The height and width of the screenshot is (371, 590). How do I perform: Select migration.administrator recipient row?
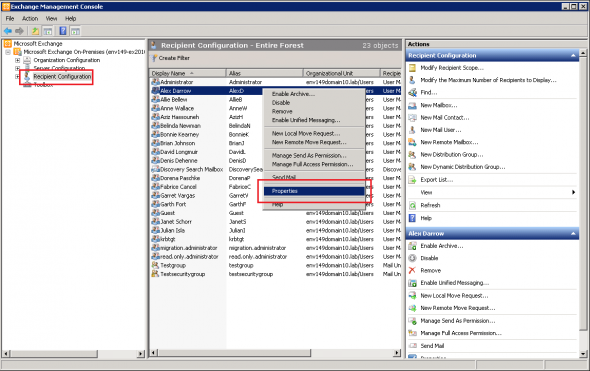click(x=275, y=248)
